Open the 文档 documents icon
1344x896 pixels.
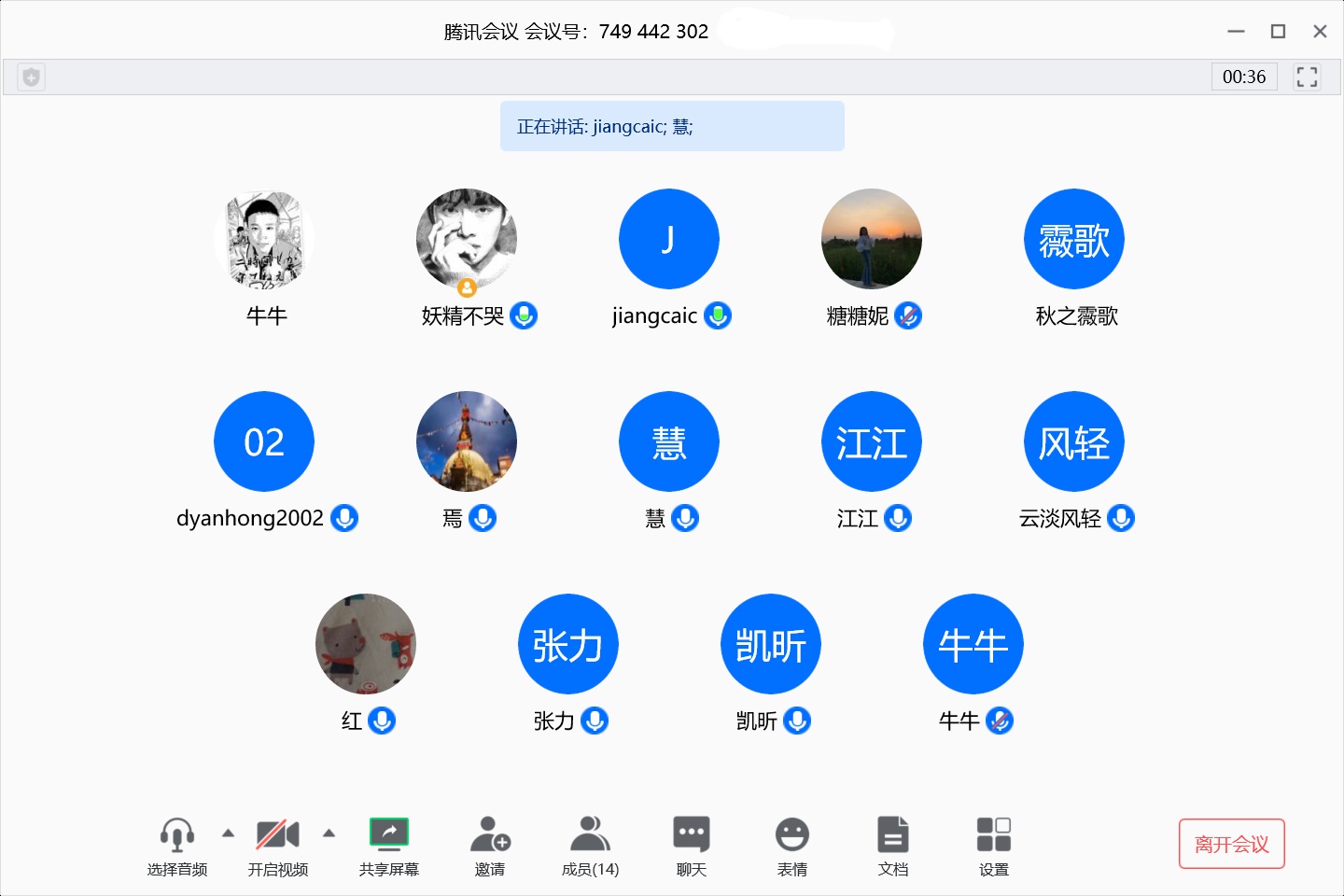[892, 835]
